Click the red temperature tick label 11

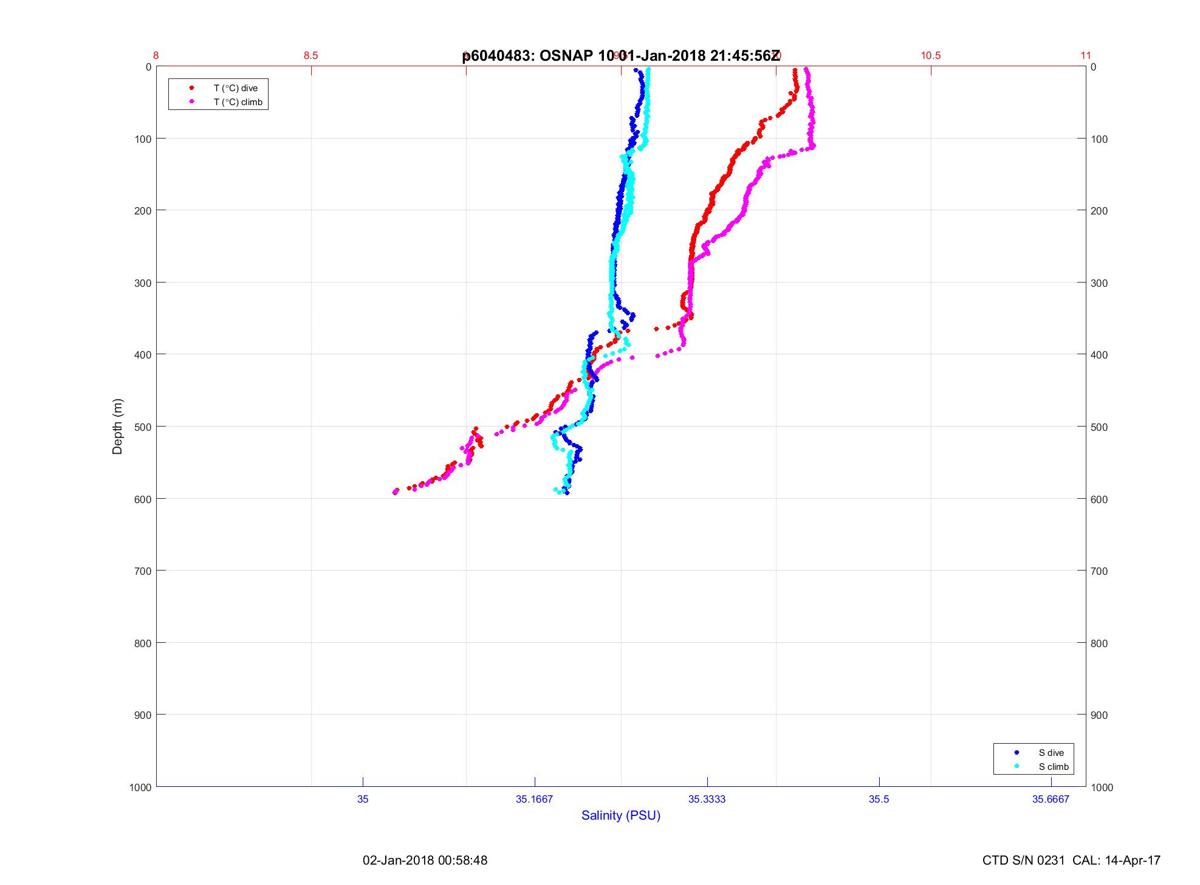coord(1086,56)
